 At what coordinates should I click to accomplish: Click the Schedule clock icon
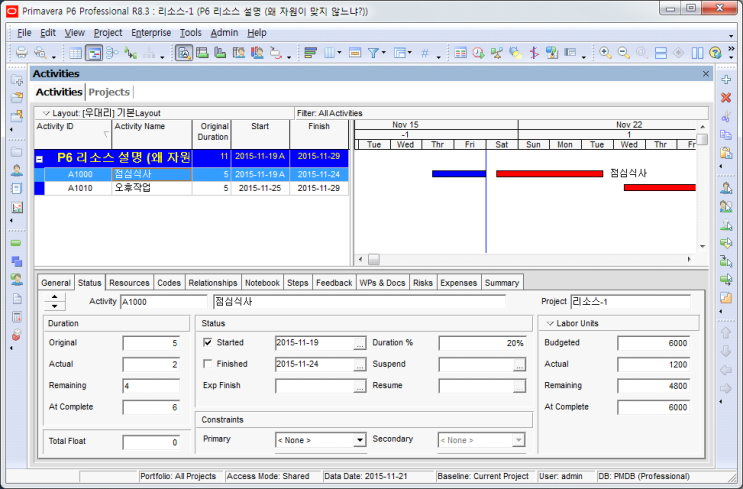point(478,53)
